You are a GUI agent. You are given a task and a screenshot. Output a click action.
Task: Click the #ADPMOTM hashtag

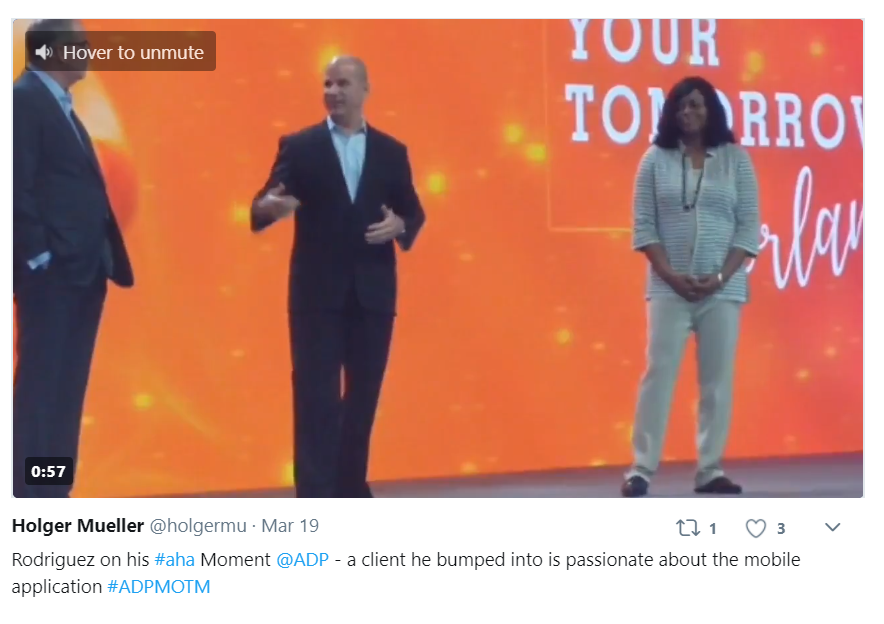click(x=158, y=587)
